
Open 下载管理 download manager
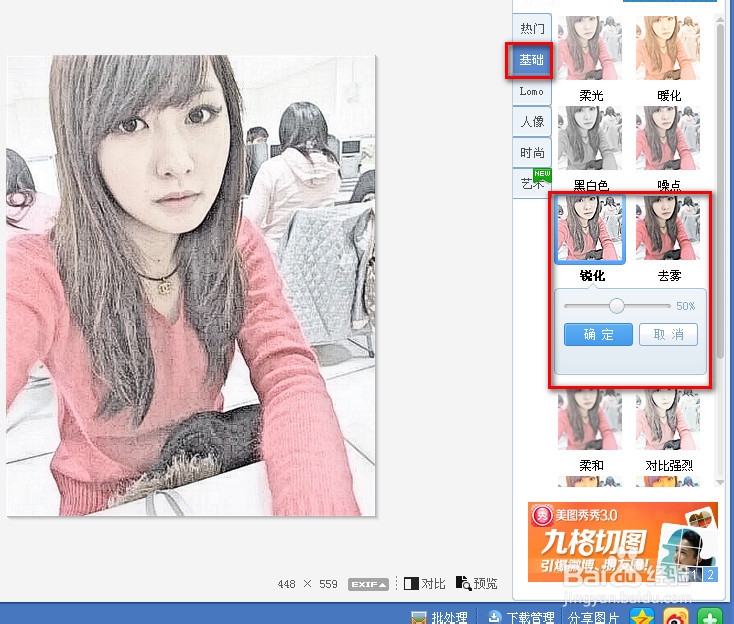click(x=521, y=617)
